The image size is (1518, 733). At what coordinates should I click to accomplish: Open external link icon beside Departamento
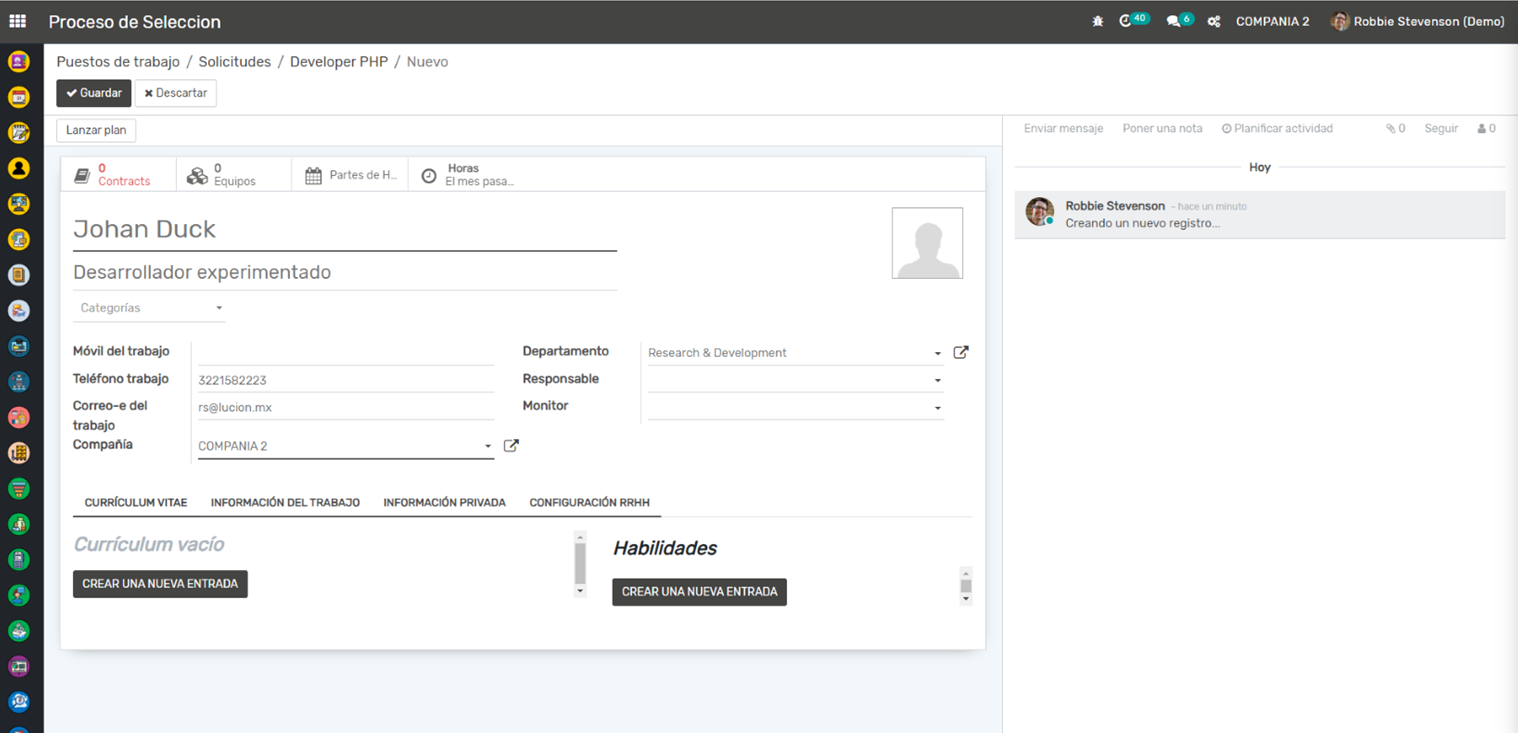click(x=960, y=353)
